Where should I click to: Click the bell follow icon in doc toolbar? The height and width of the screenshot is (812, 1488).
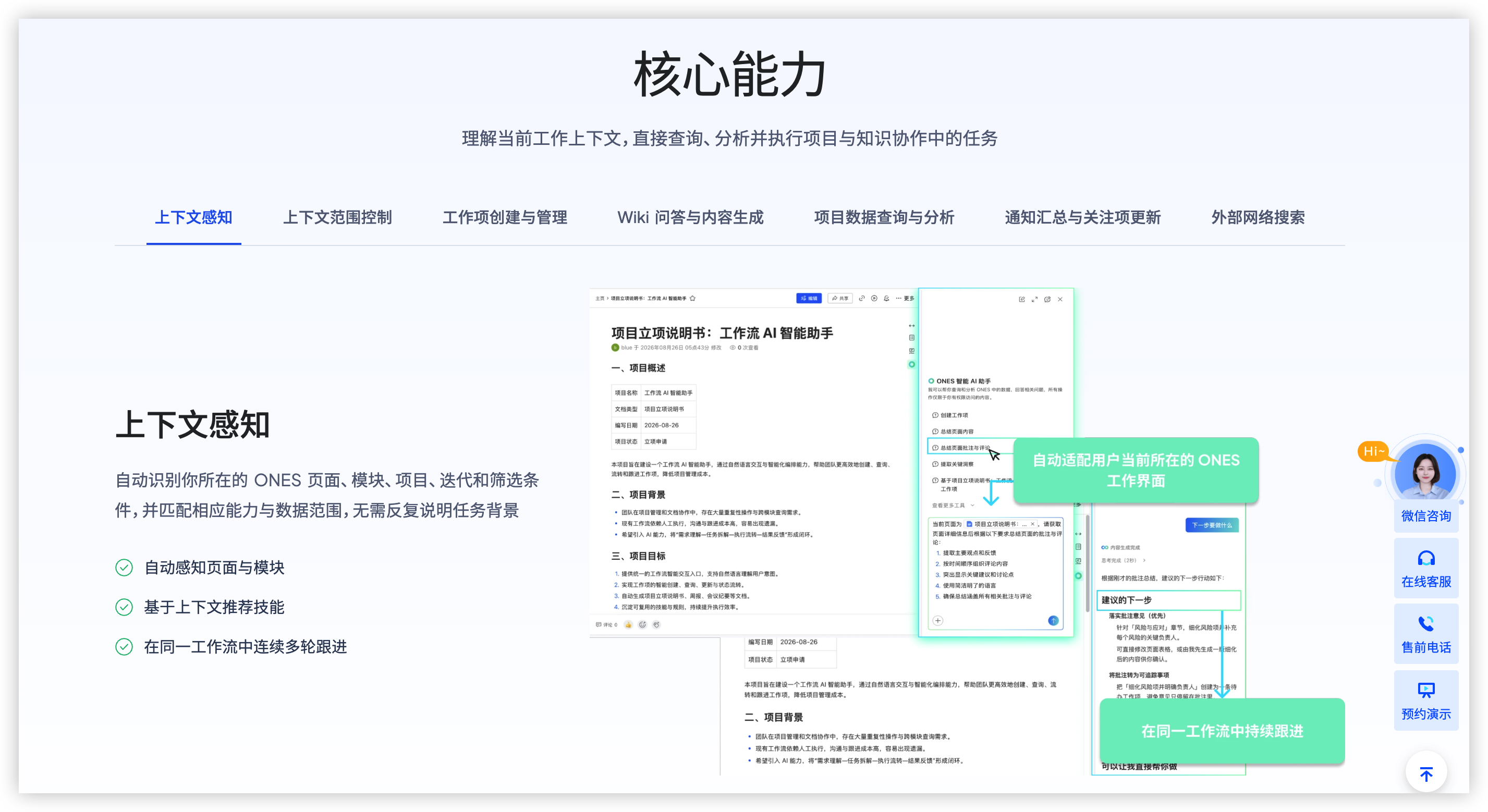(887, 299)
